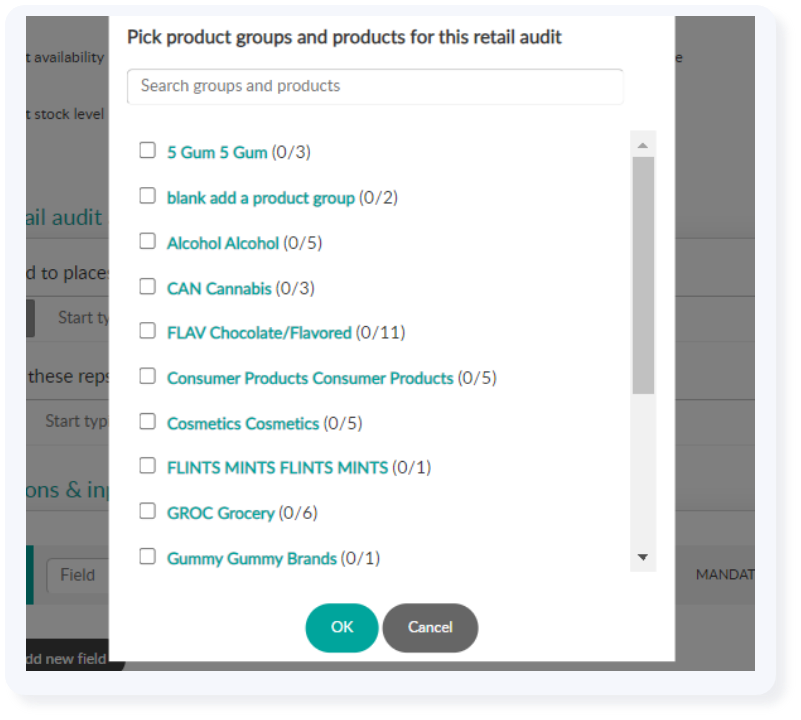Tick the blank add a product group checkbox

(148, 195)
